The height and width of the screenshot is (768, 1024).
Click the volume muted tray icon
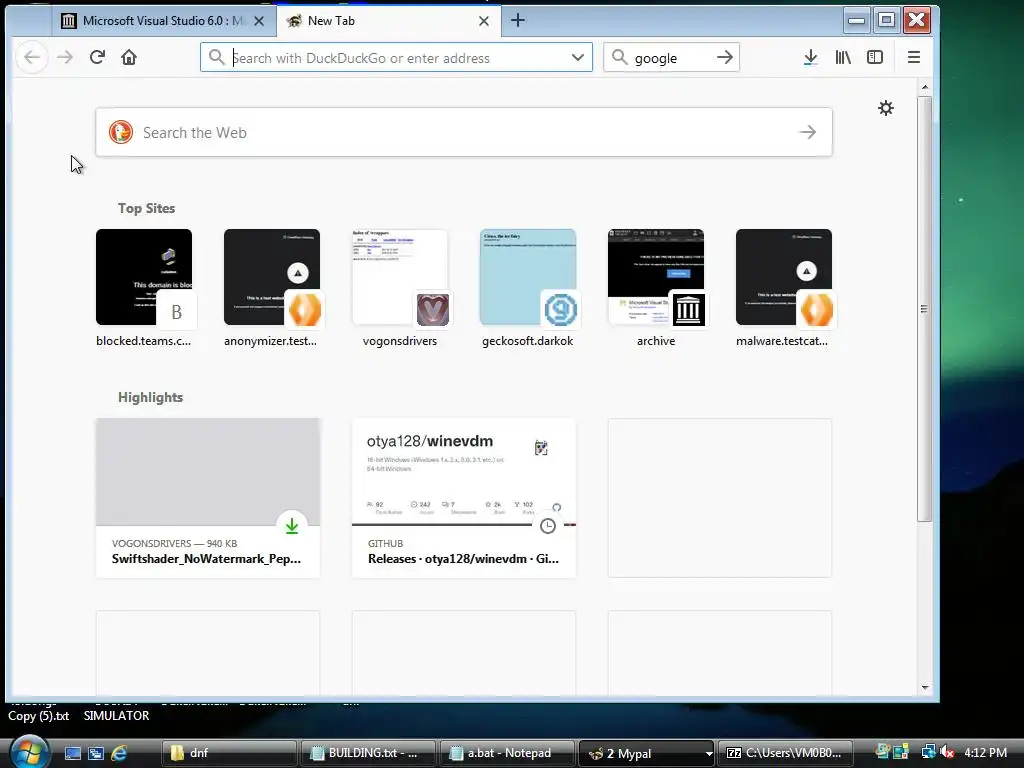tap(947, 752)
